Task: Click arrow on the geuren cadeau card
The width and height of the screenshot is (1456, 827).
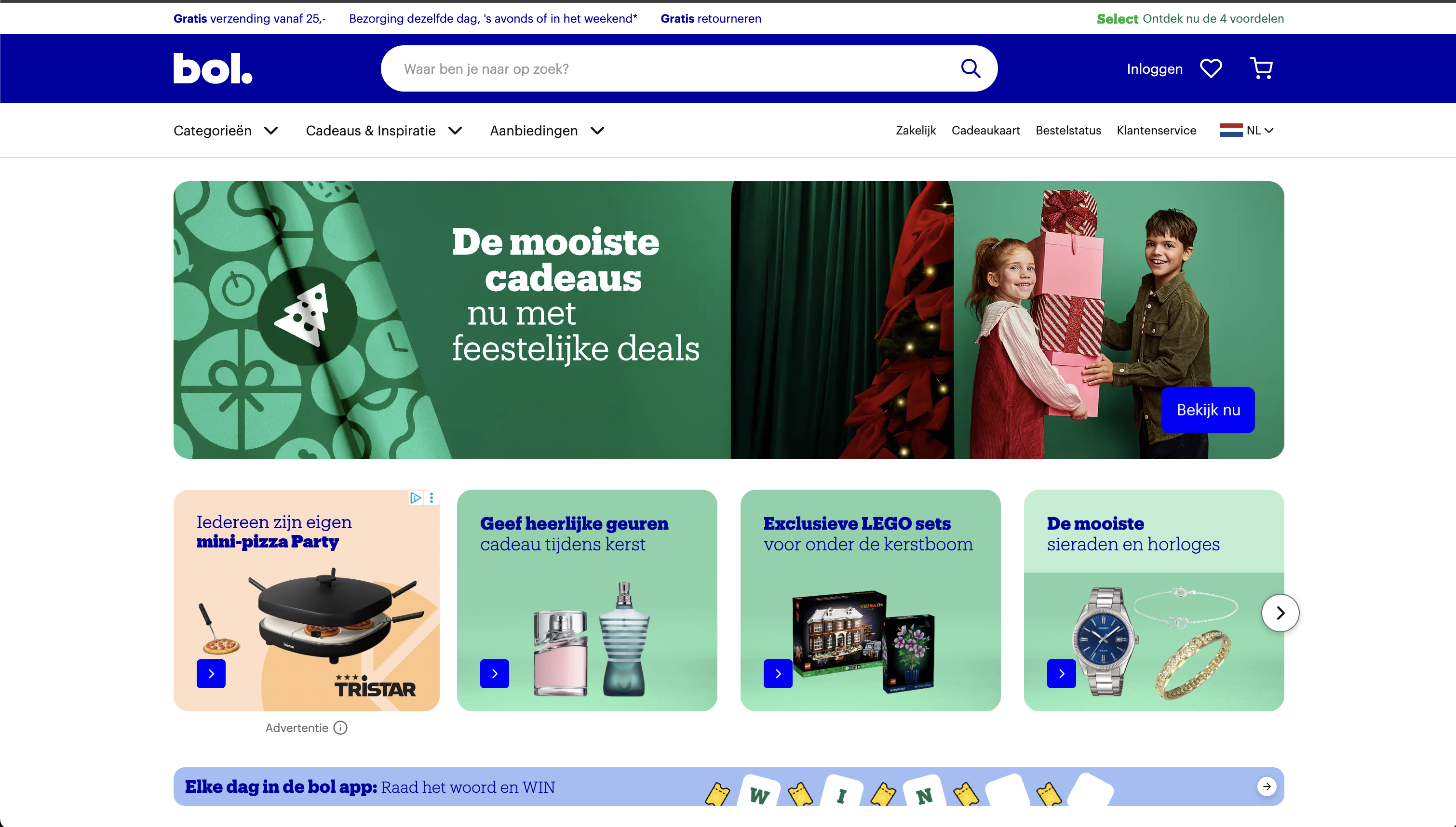Action: pos(494,674)
